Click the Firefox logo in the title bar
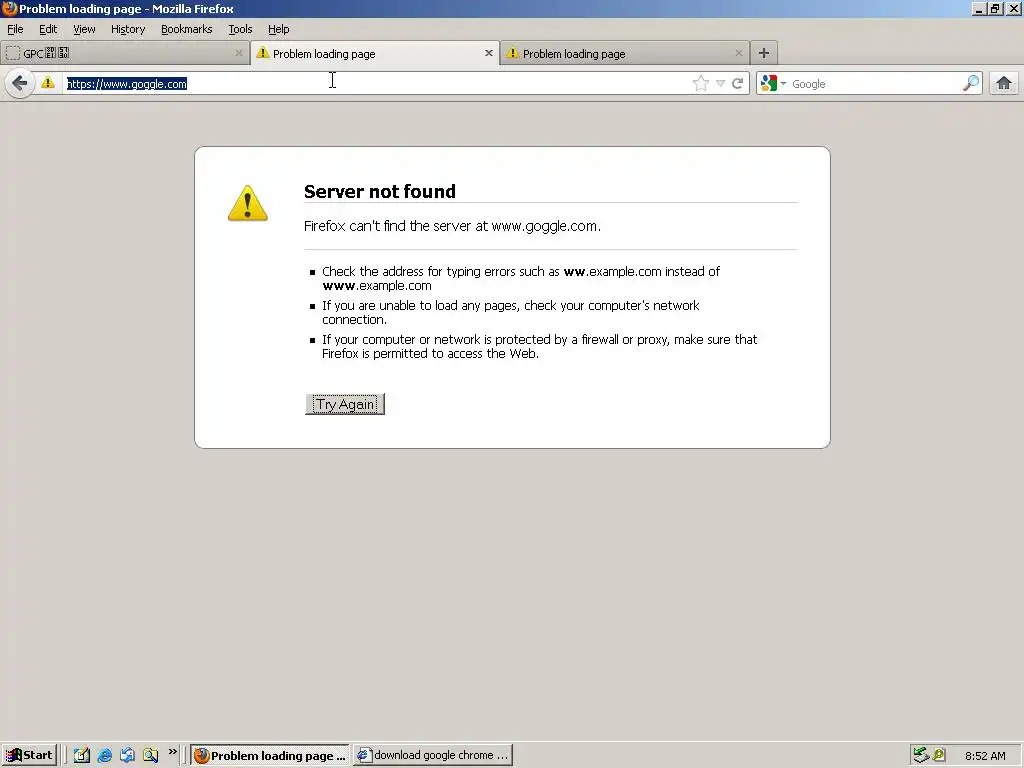Image resolution: width=1024 pixels, height=768 pixels. coord(9,8)
